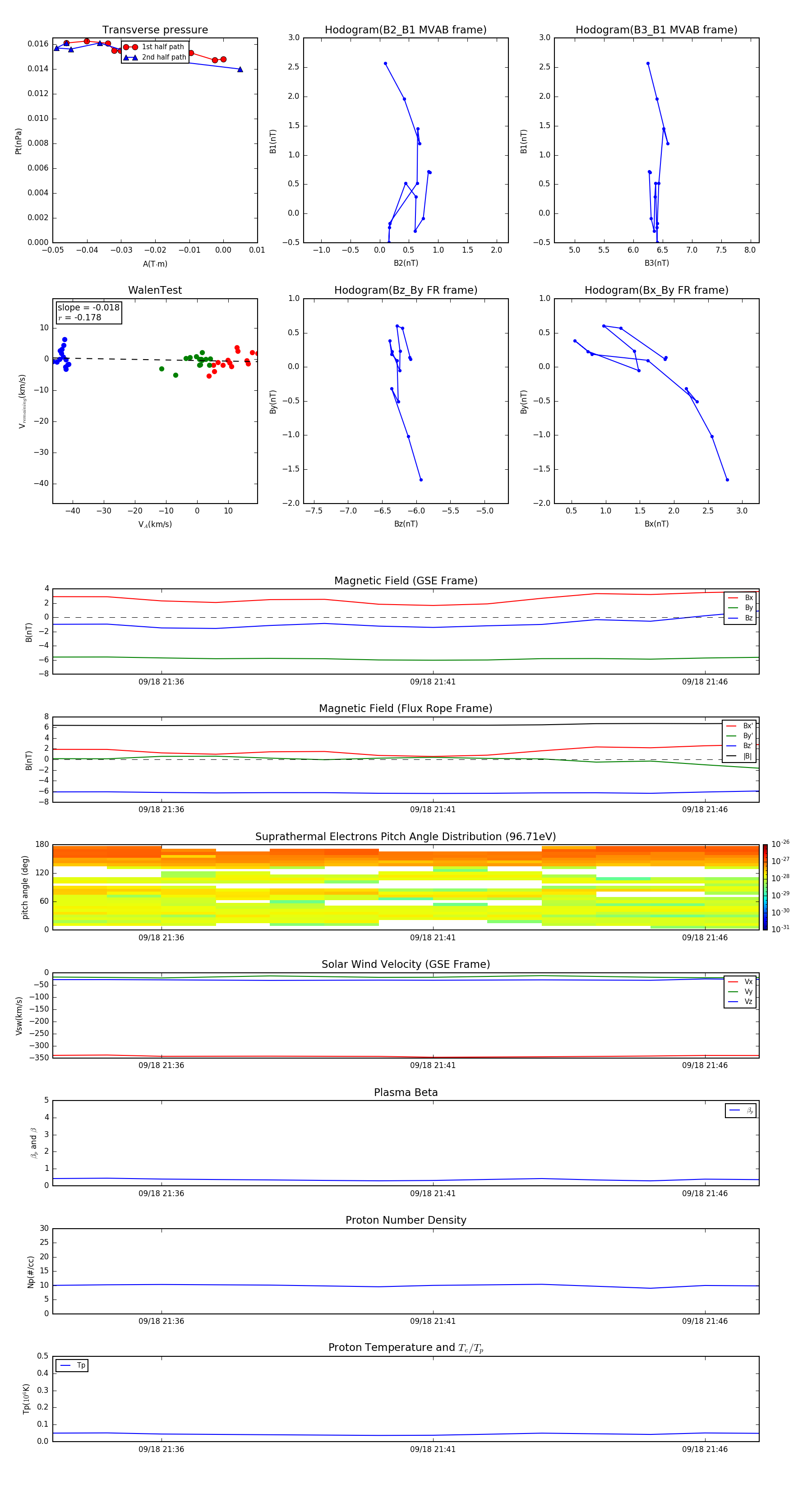
Task: Click the 'Solar Wind Velocity (GSE Frame)' title
Action: pos(406,965)
